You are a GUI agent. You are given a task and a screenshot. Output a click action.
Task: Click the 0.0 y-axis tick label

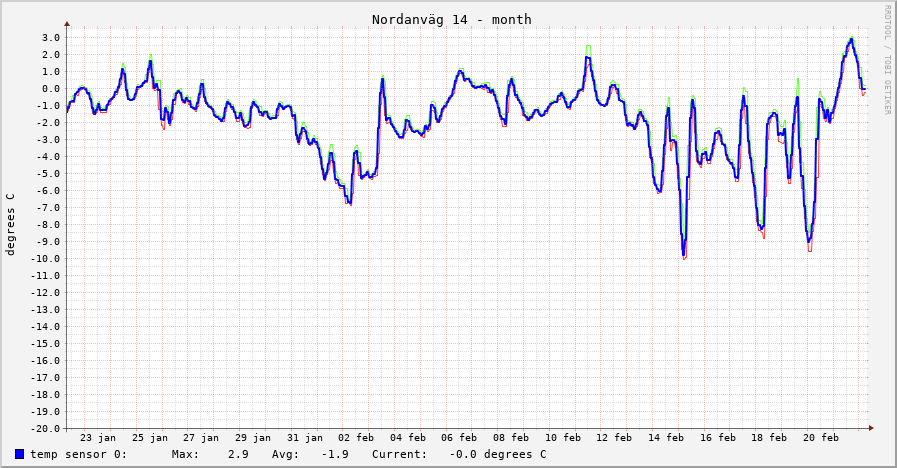click(50, 89)
